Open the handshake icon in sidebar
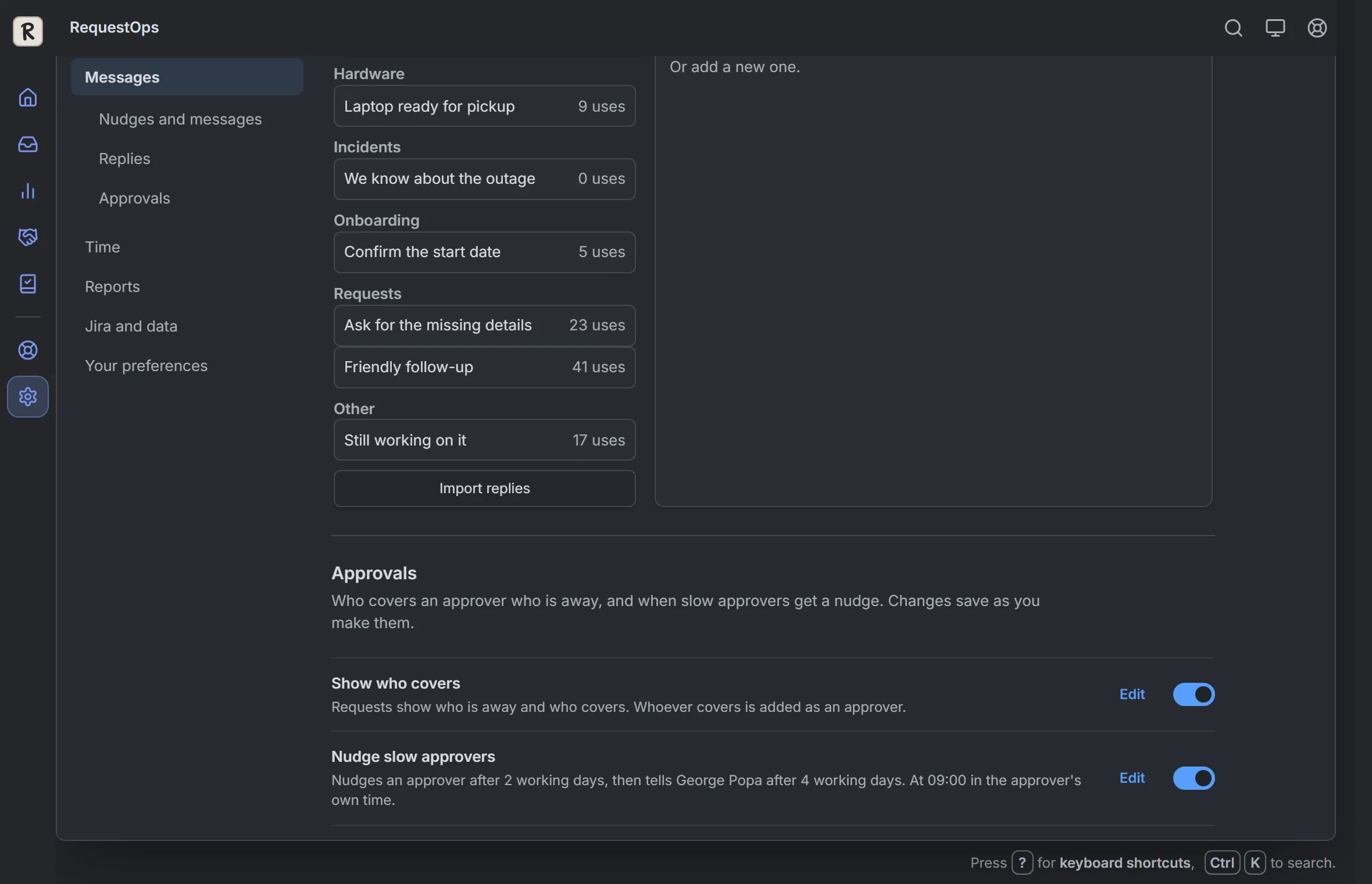The width and height of the screenshot is (1372, 884). coord(28,237)
